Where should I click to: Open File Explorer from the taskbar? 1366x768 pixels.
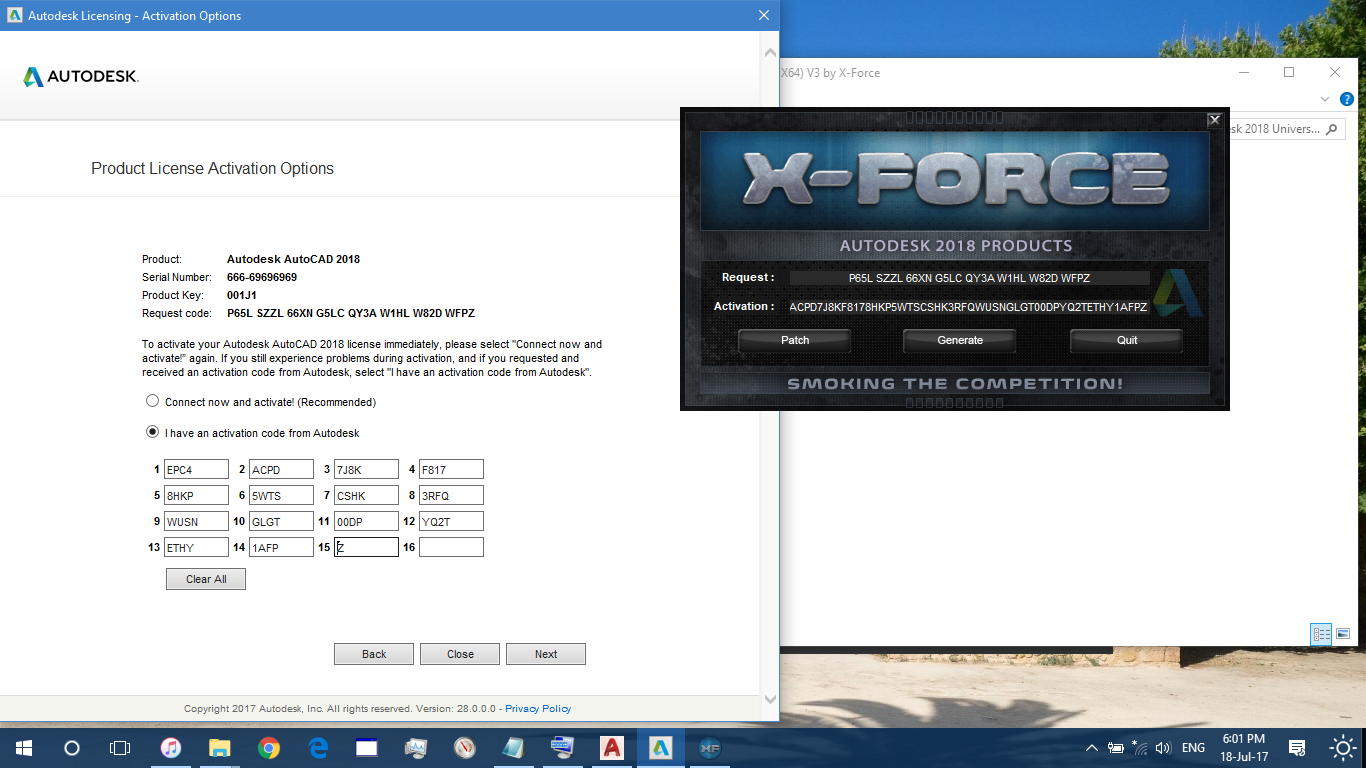(x=220, y=748)
